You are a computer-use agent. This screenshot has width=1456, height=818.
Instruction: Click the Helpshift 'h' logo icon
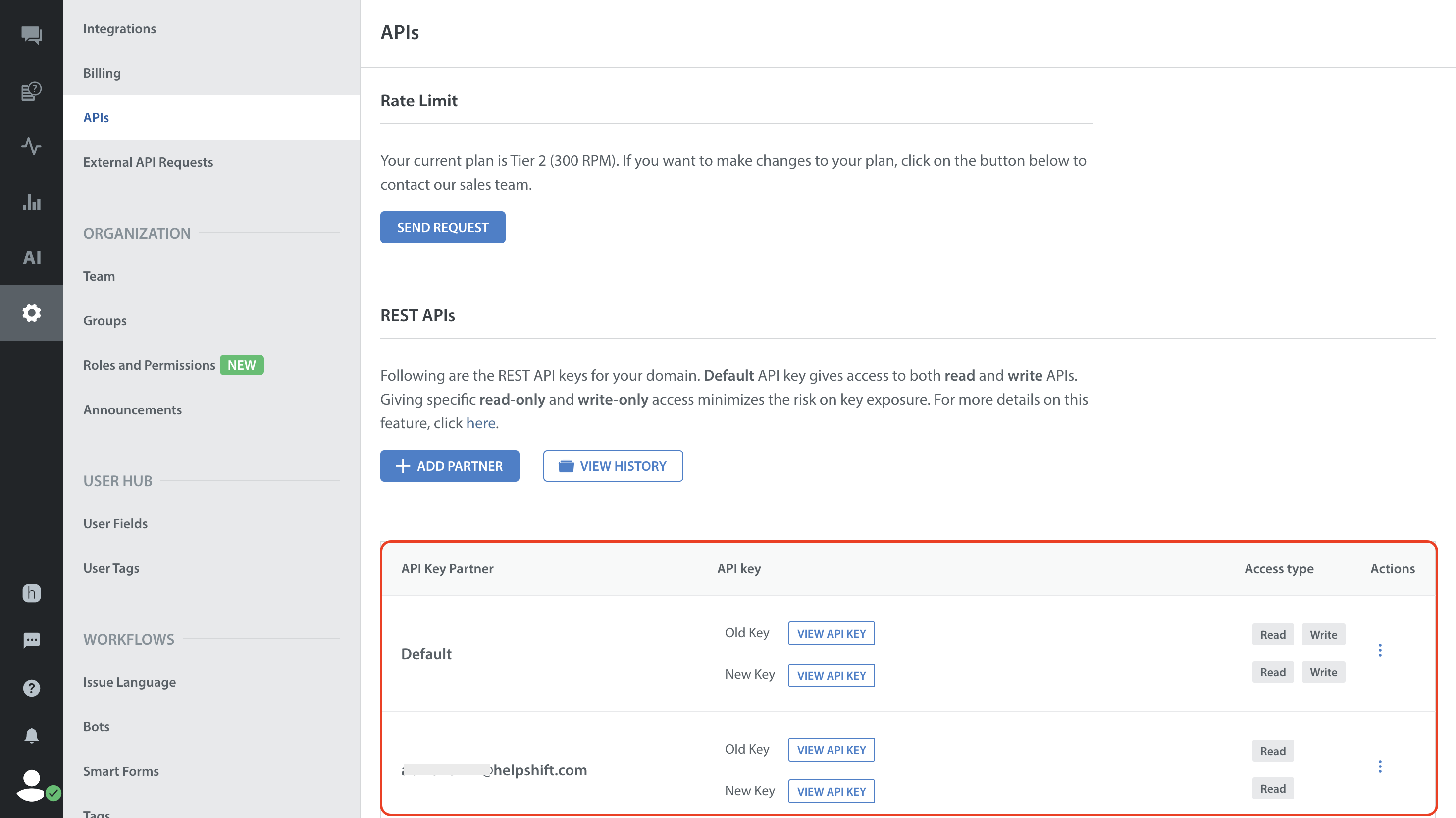click(31, 593)
